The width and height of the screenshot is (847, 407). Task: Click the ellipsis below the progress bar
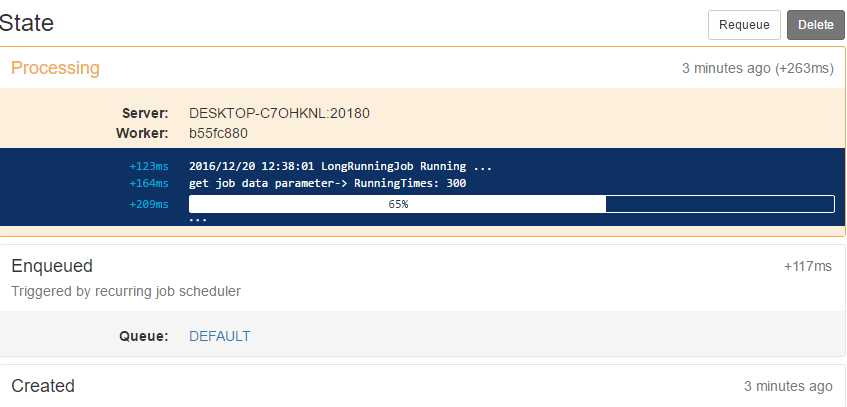tap(198, 221)
